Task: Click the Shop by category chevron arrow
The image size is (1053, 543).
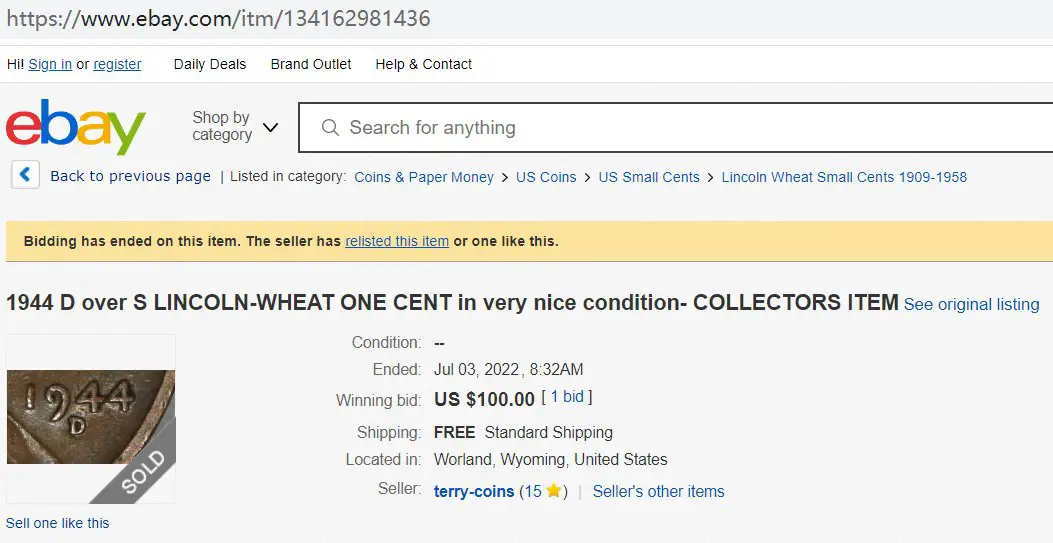Action: 270,127
